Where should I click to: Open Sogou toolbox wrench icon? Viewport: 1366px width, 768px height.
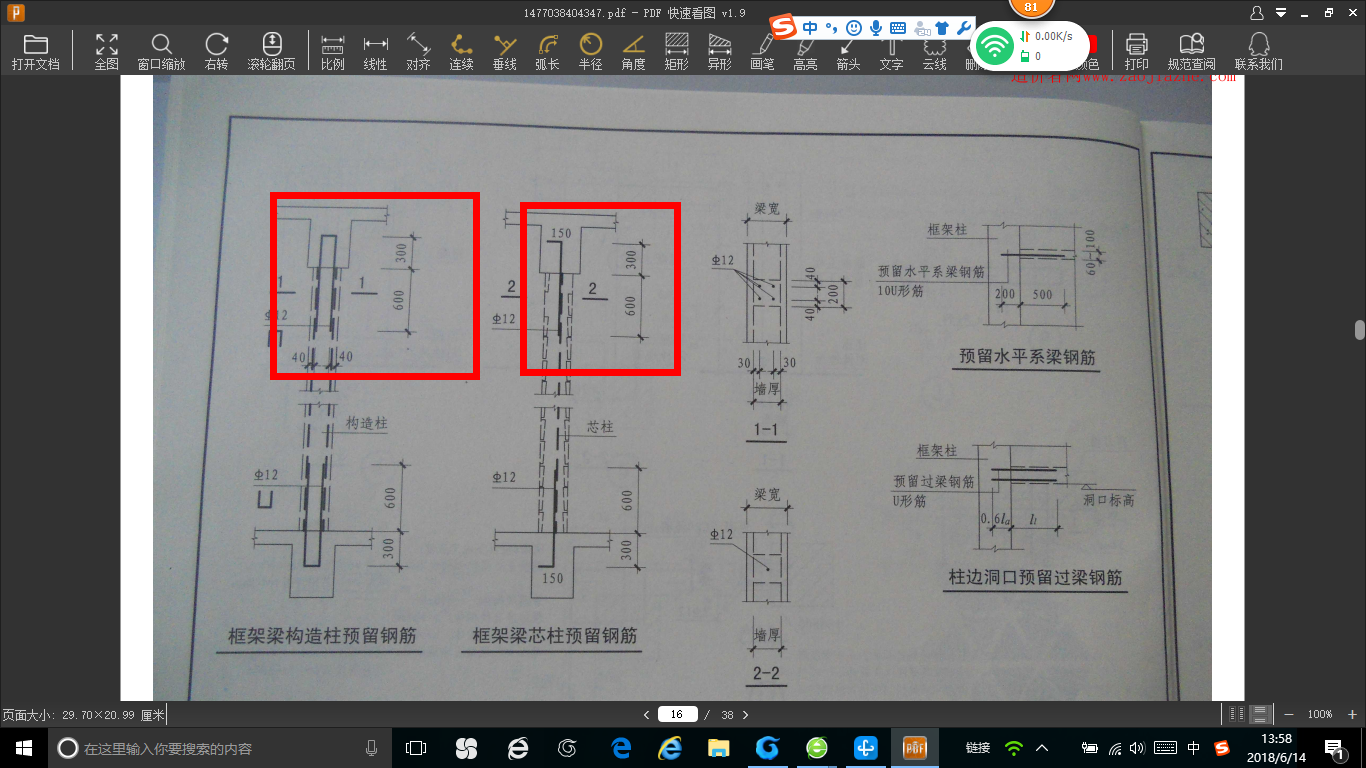tap(964, 27)
